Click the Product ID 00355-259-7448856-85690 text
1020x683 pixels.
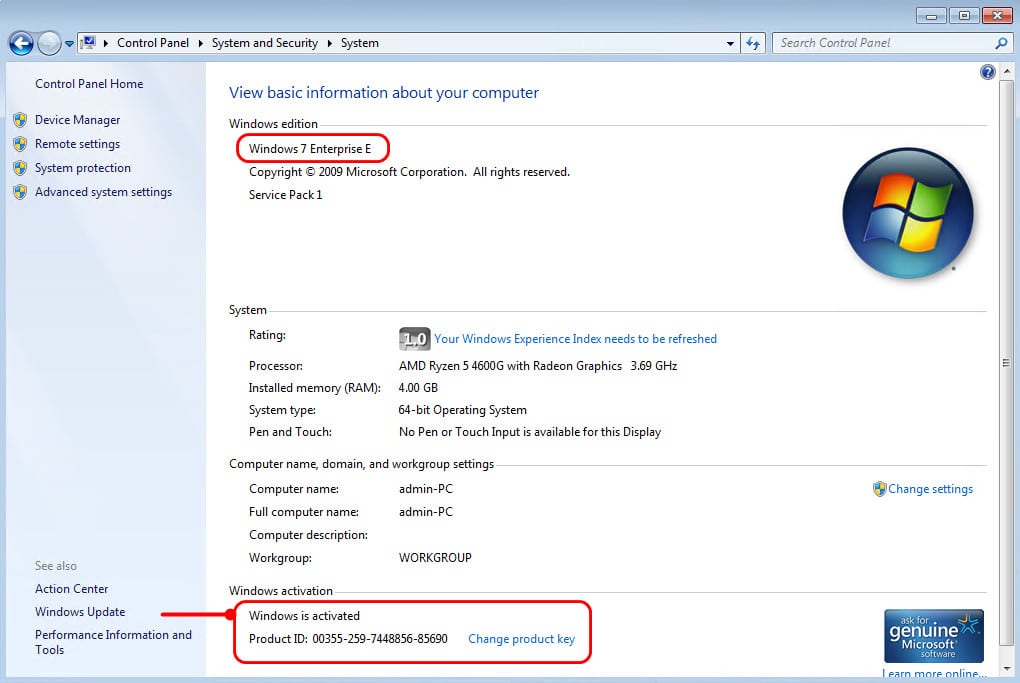(x=348, y=639)
